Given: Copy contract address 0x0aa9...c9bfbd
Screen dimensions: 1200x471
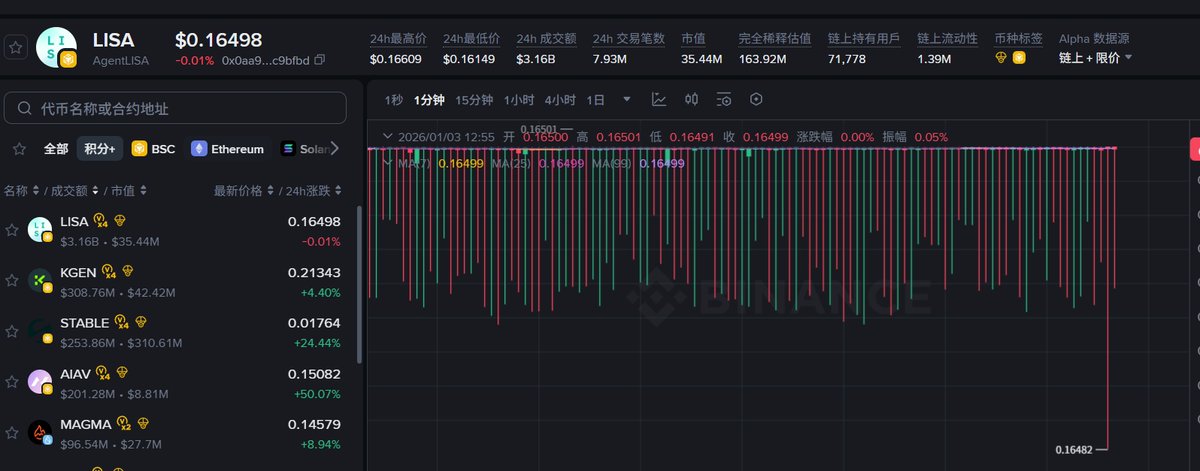Looking at the screenshot, I should tap(320, 60).
